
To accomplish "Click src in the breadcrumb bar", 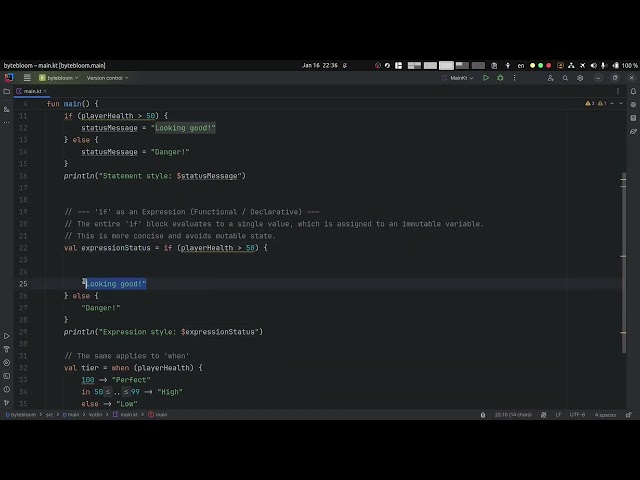I will (49, 415).
